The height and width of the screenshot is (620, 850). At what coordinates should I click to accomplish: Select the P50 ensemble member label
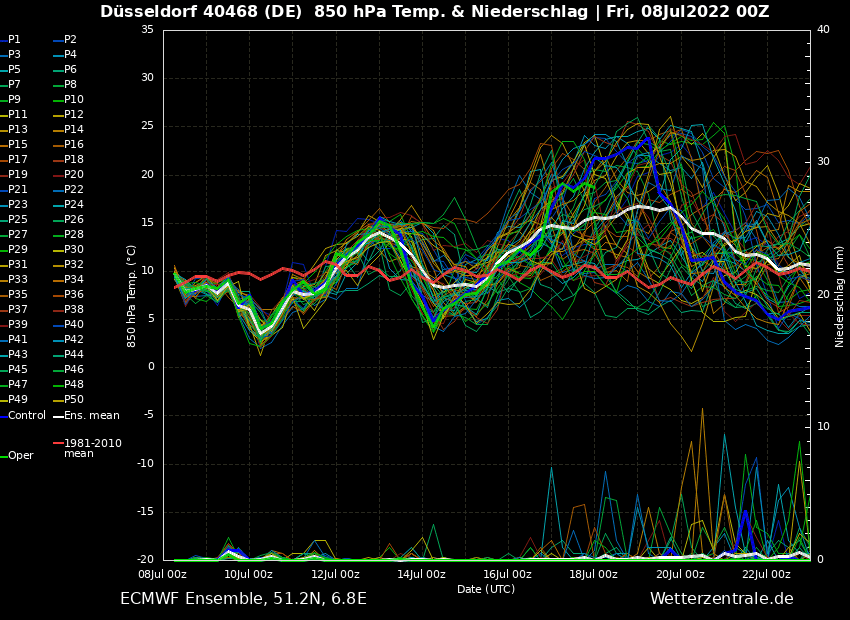click(74, 400)
